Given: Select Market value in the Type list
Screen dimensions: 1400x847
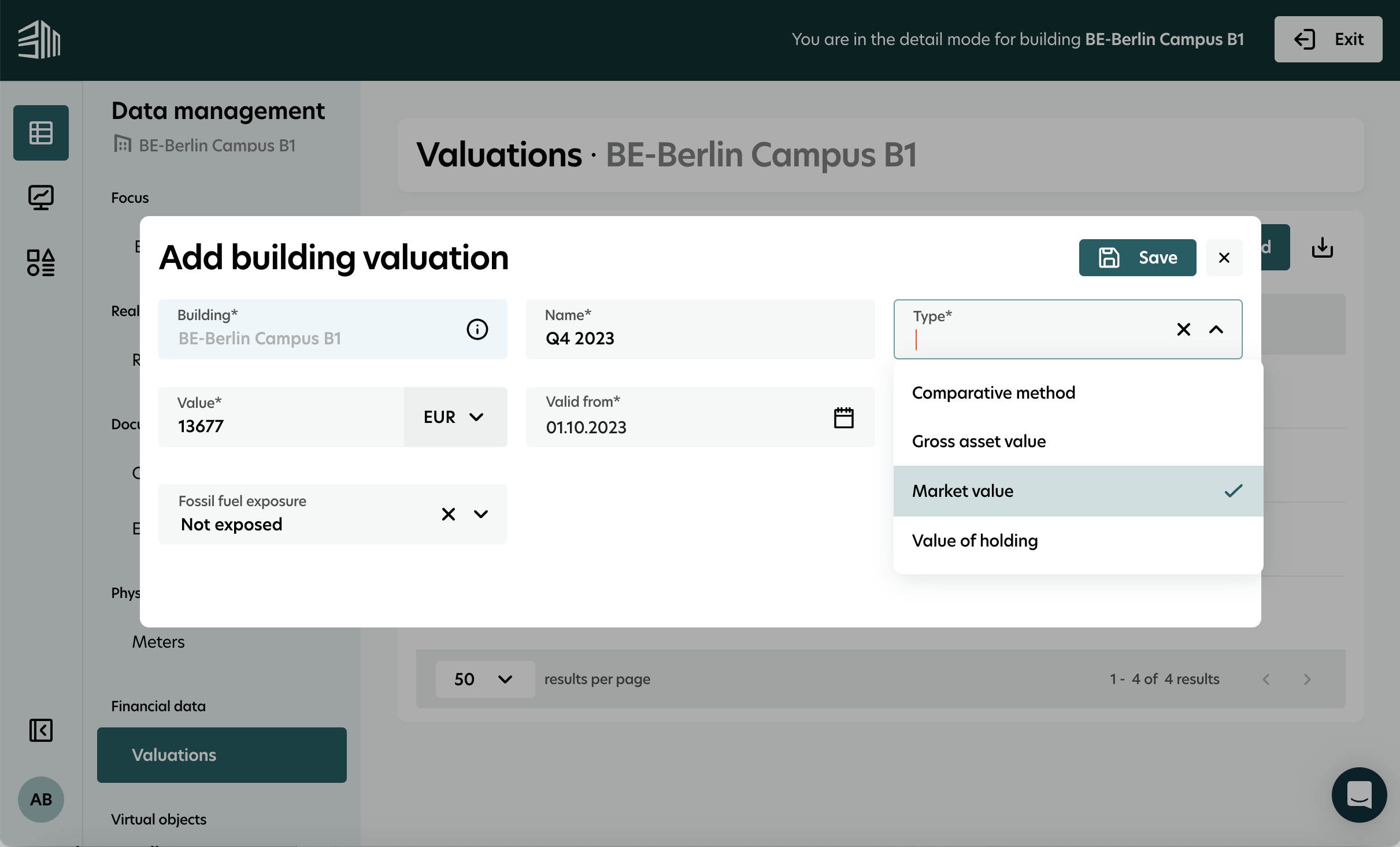Looking at the screenshot, I should point(1078,491).
